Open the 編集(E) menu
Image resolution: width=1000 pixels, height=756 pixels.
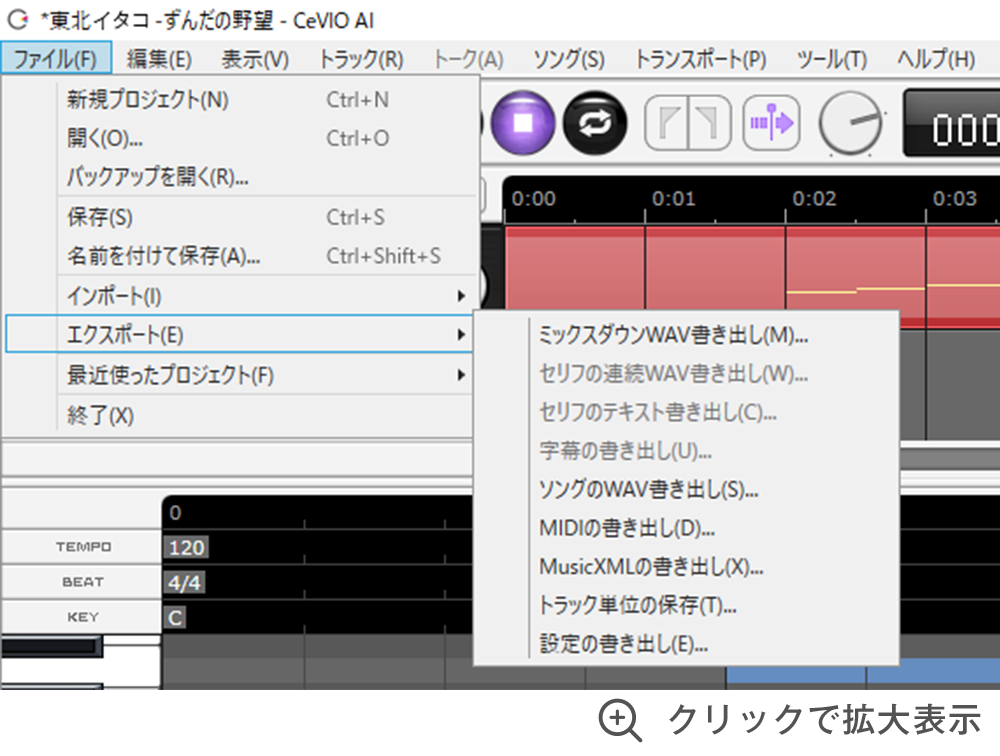tap(159, 59)
